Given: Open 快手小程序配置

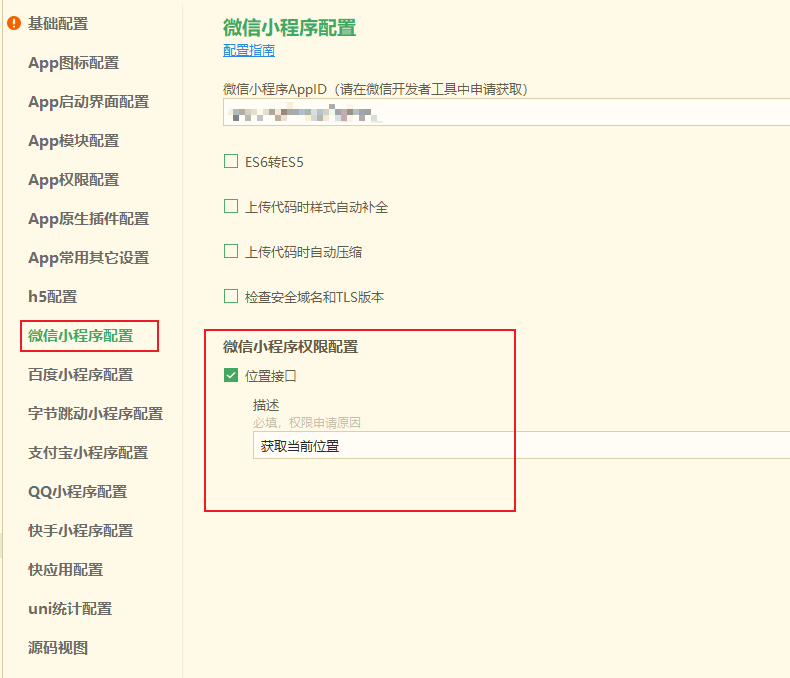Looking at the screenshot, I should (x=81, y=530).
